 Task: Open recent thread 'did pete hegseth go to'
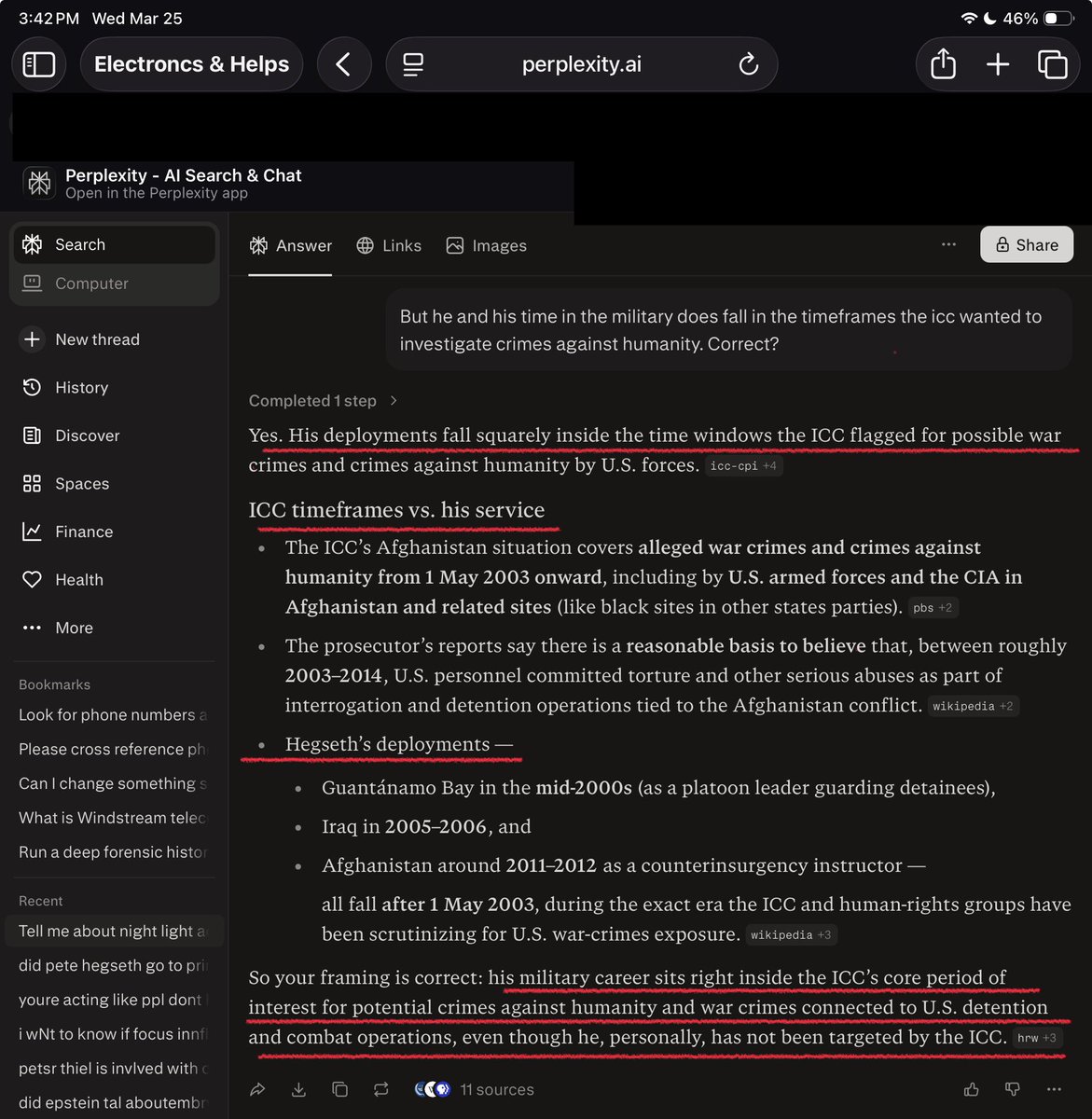114,965
